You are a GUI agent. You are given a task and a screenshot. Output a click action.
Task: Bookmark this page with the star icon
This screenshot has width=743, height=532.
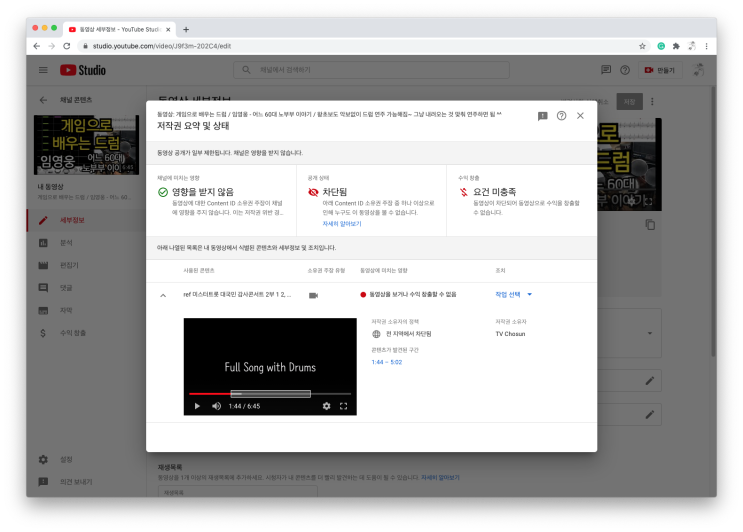point(642,46)
